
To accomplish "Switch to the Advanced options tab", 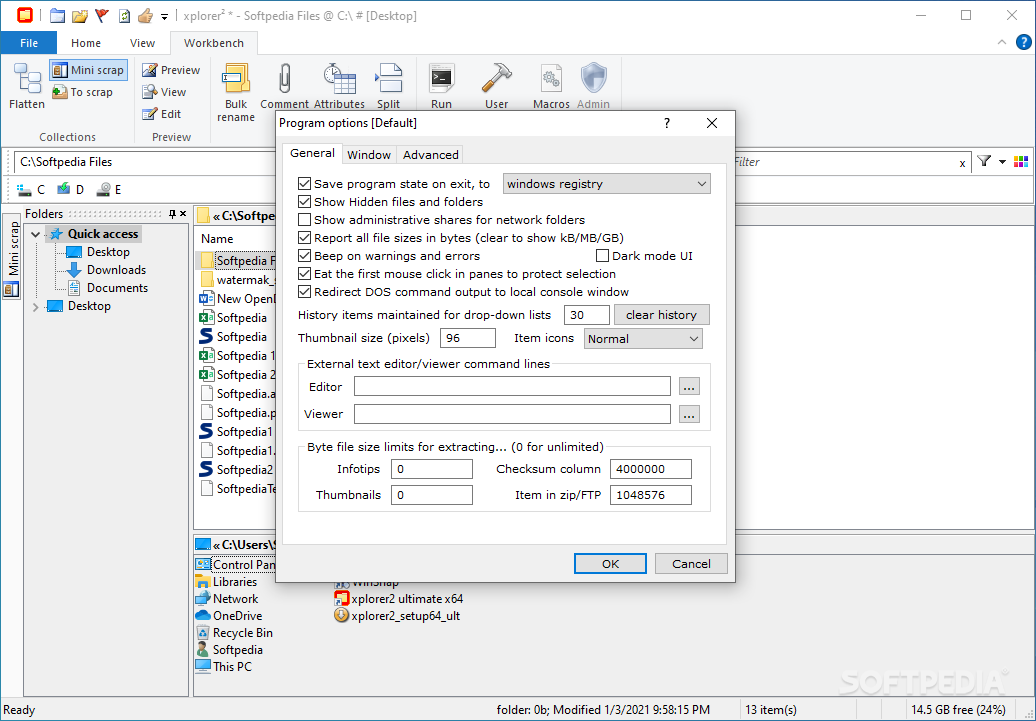I will tap(431, 155).
